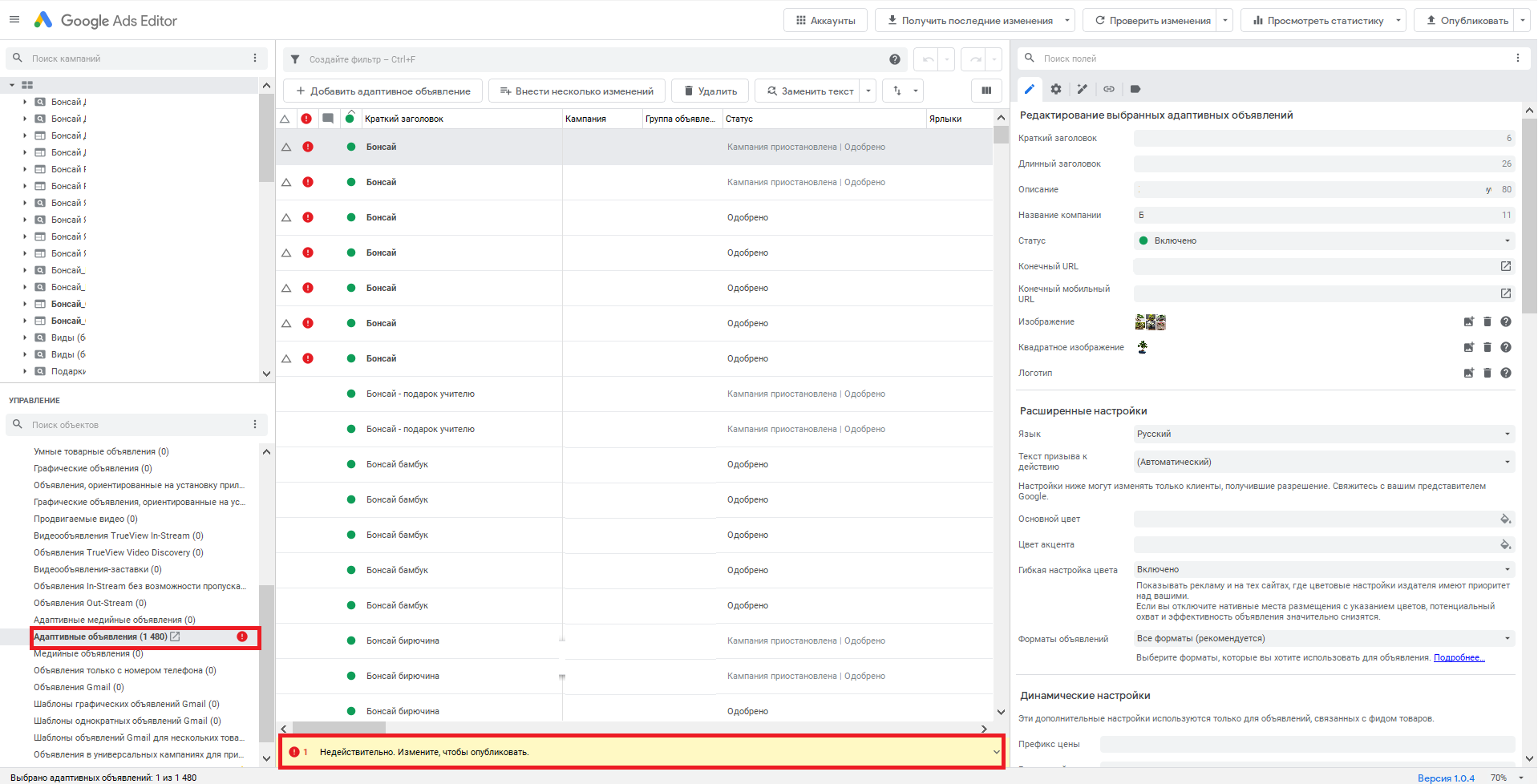Expand the Заменить текст dropdown arrow
1538x784 pixels.
point(868,91)
